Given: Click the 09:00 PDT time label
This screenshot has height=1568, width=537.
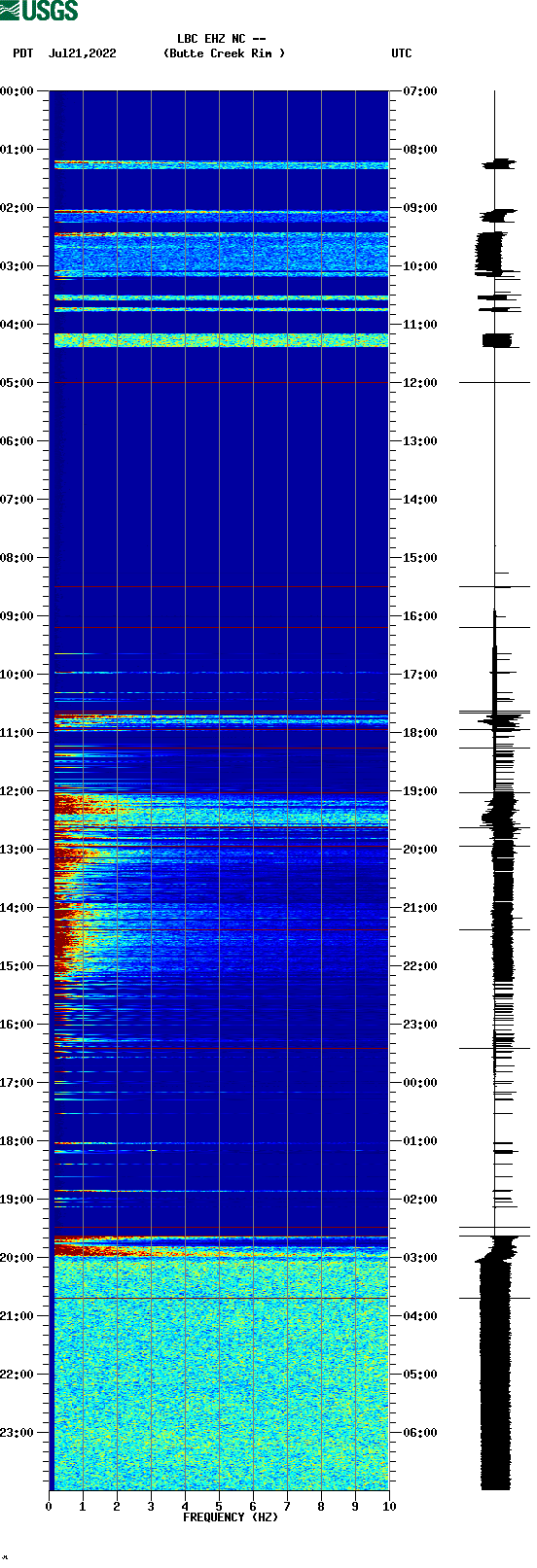Looking at the screenshot, I should point(18,616).
